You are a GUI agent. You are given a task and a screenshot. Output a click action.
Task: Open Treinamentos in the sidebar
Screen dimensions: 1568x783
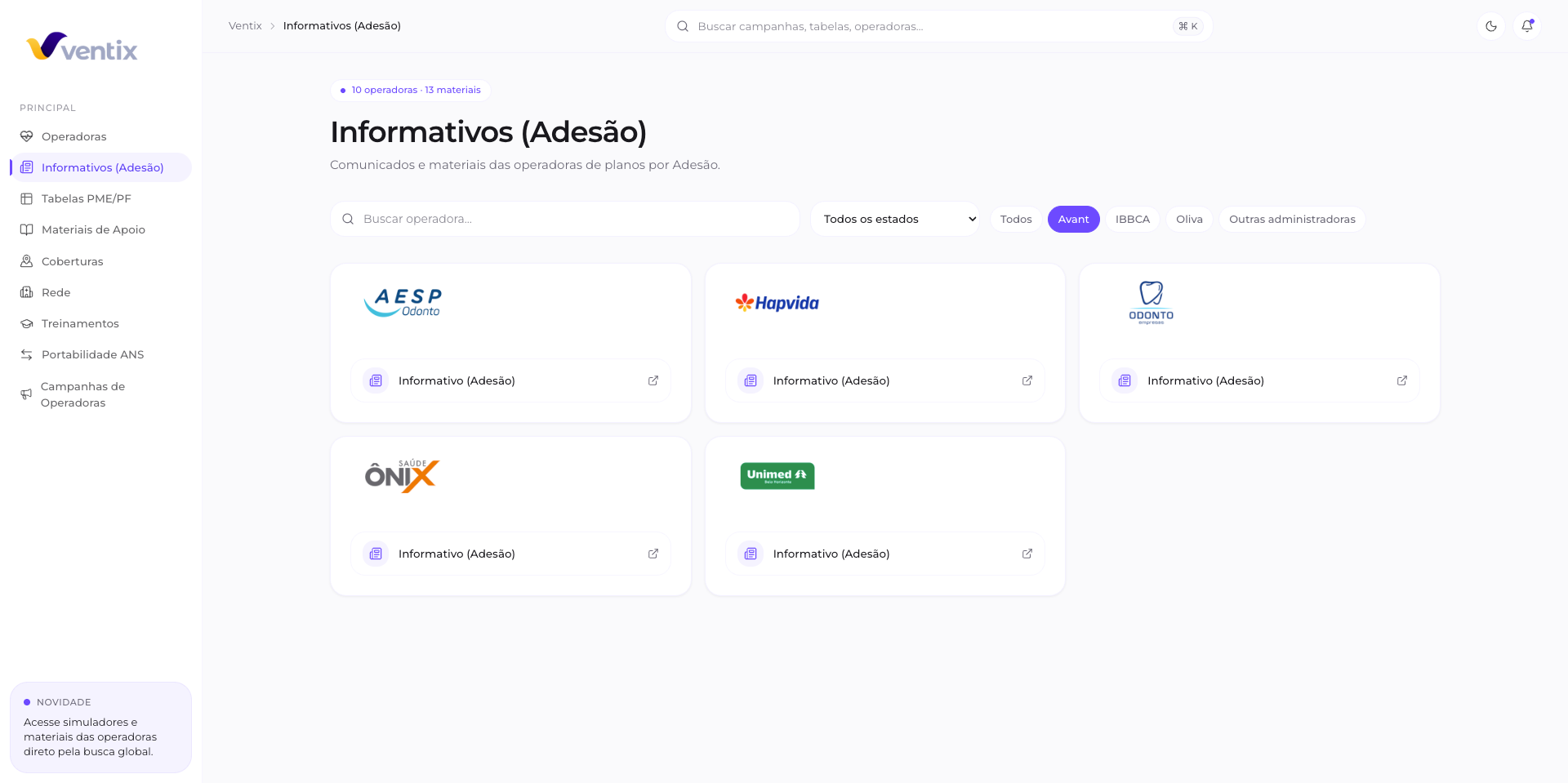[100, 323]
